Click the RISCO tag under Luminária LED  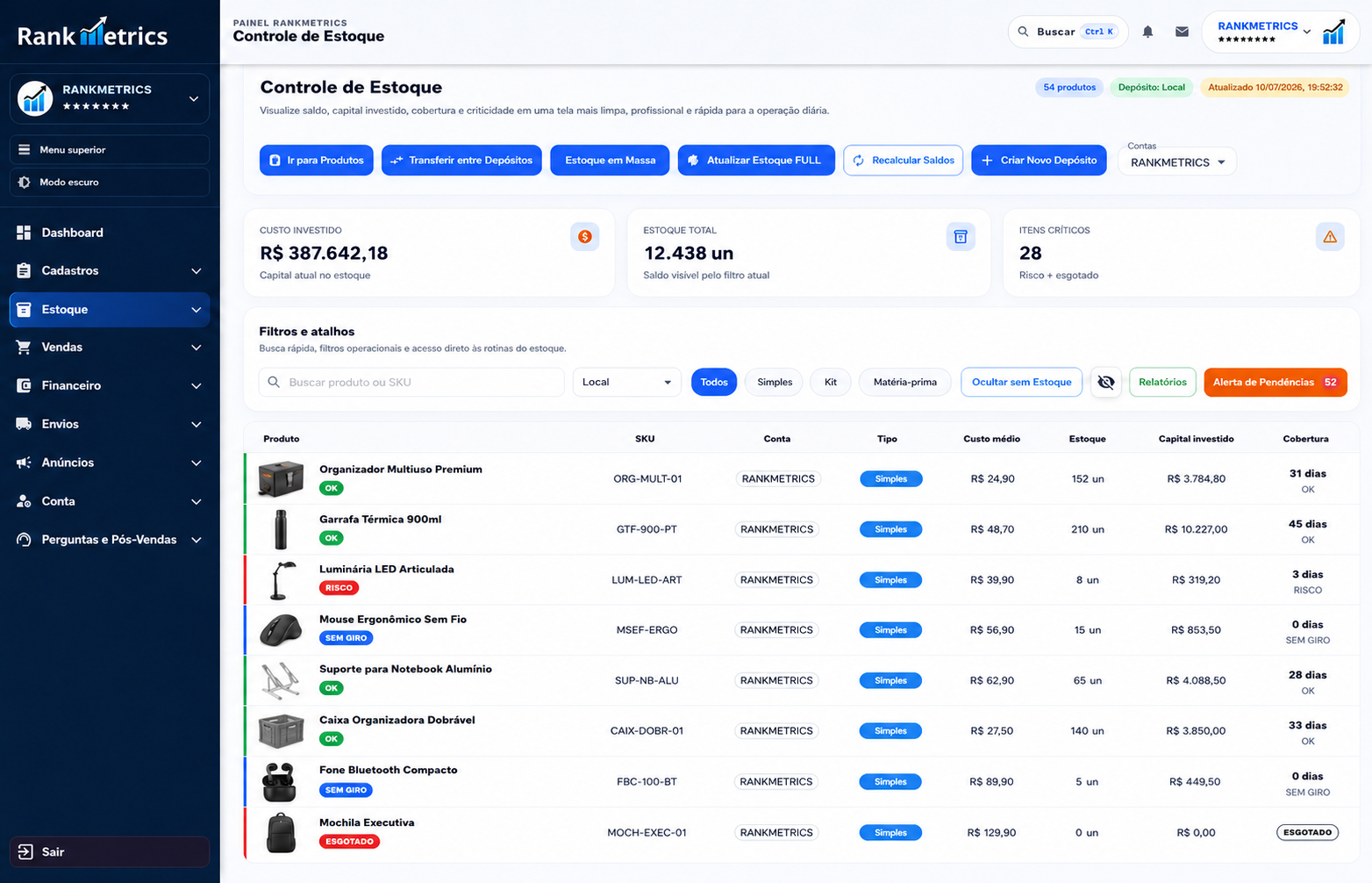point(339,588)
